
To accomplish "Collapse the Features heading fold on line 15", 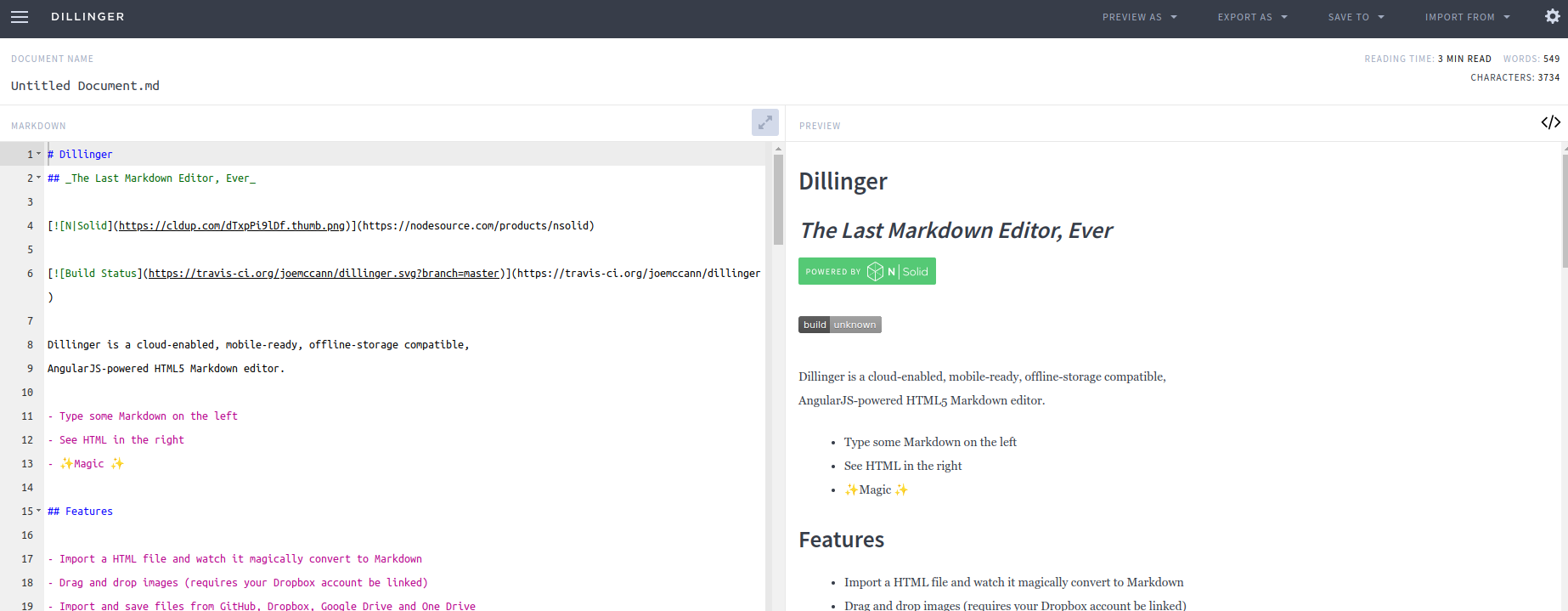I will [x=39, y=511].
